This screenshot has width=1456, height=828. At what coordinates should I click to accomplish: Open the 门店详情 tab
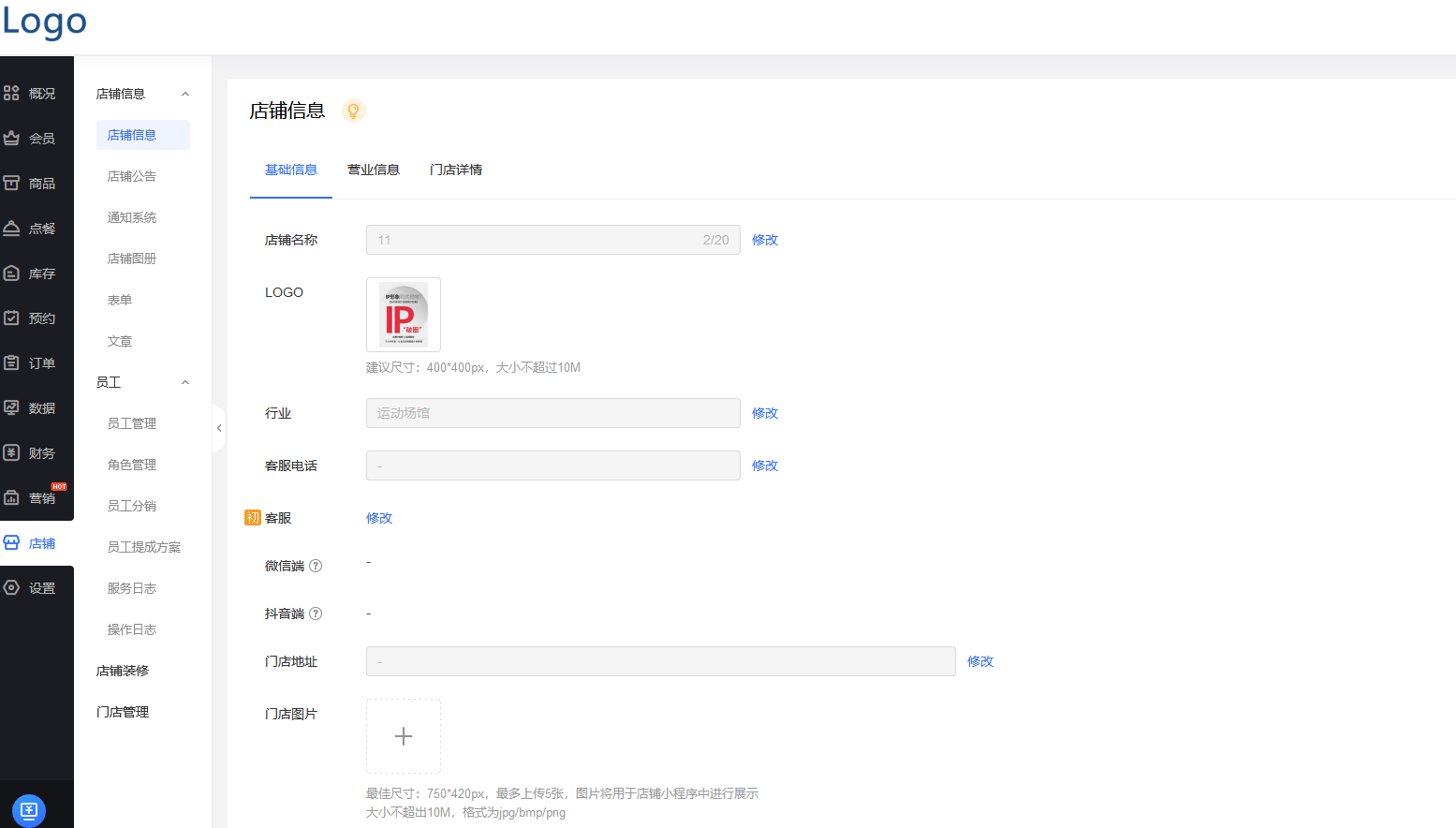pos(456,170)
